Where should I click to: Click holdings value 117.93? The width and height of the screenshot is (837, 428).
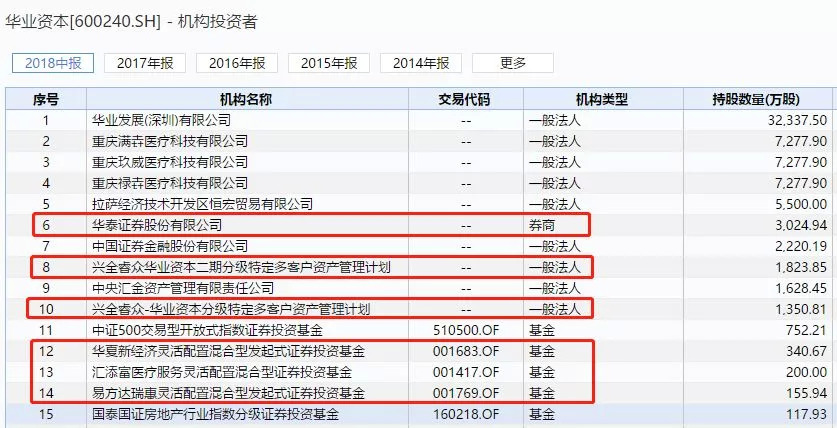(x=806, y=414)
